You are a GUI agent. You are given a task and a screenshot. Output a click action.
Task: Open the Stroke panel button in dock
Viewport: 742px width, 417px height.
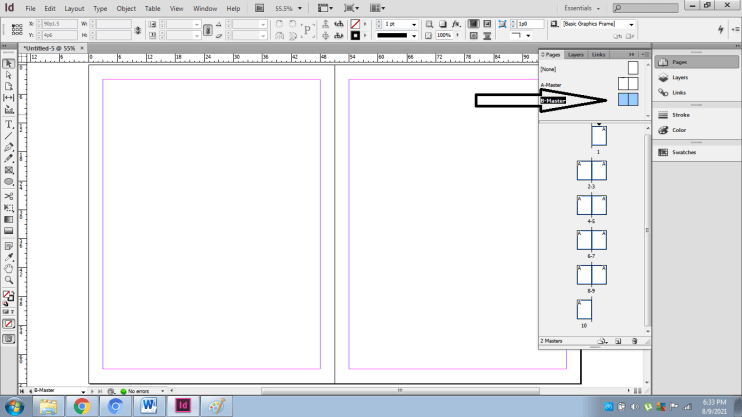pos(697,115)
